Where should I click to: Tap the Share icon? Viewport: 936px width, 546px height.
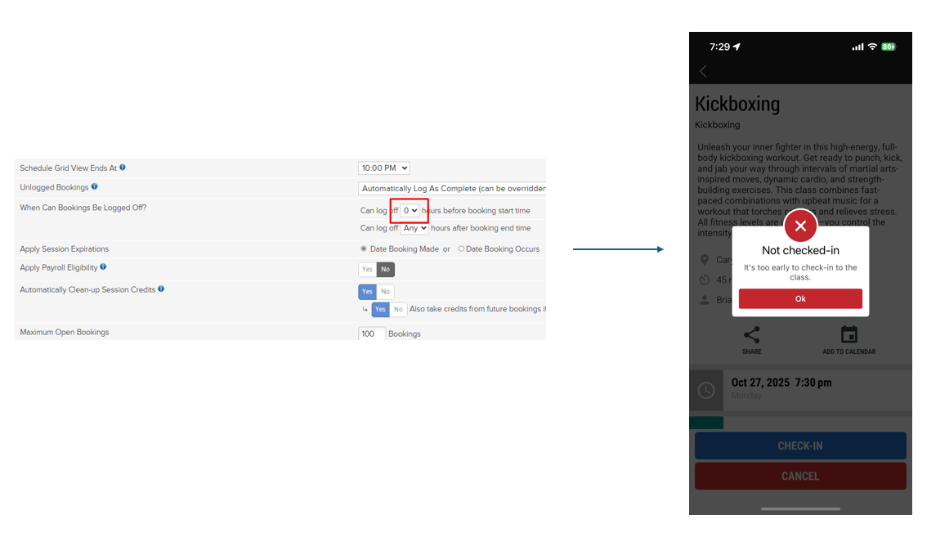pos(752,335)
